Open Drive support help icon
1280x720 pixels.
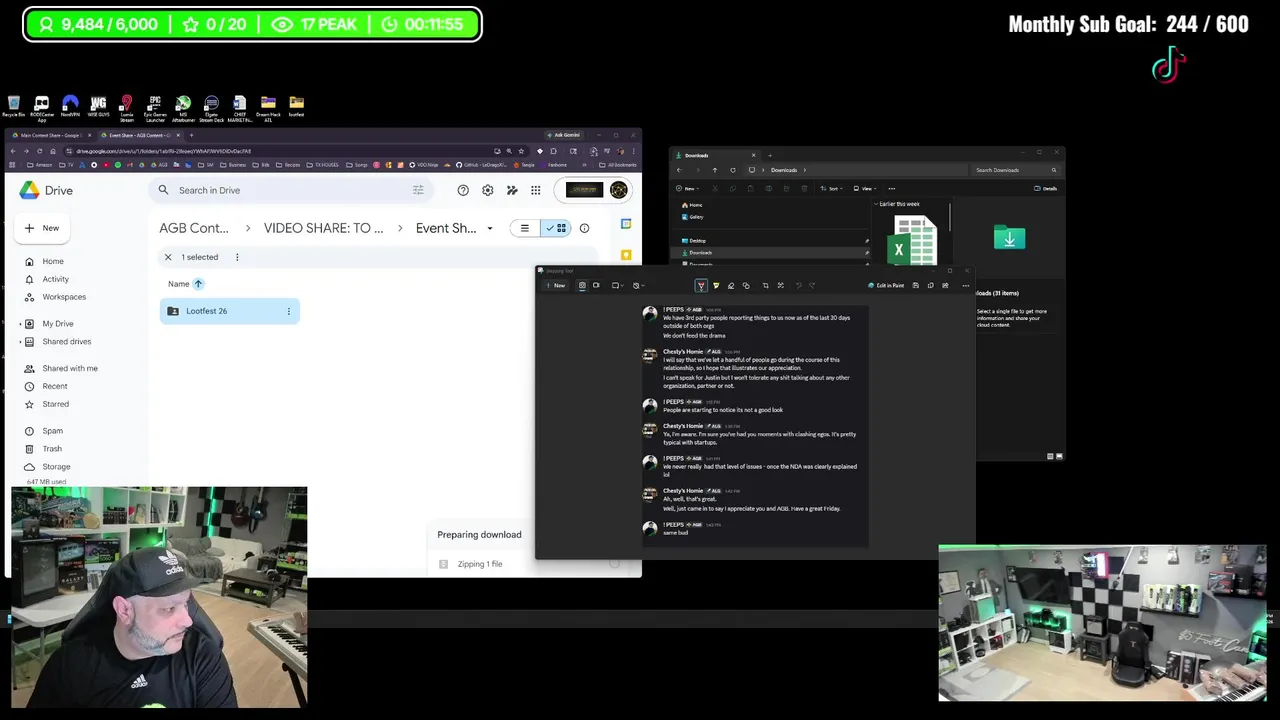[463, 190]
